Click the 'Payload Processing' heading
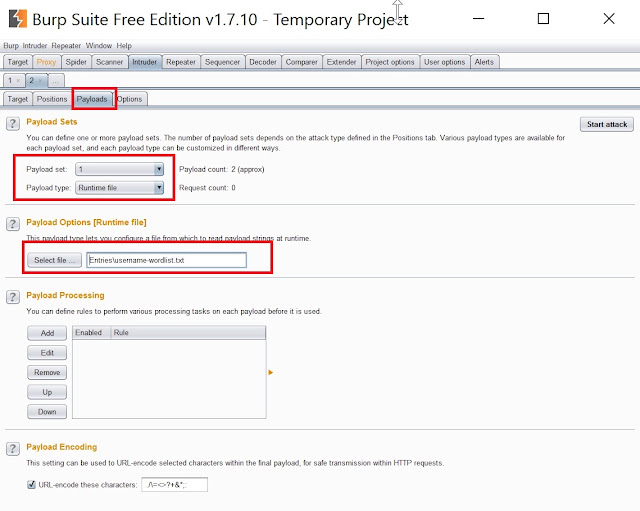The image size is (640, 511). [65, 295]
